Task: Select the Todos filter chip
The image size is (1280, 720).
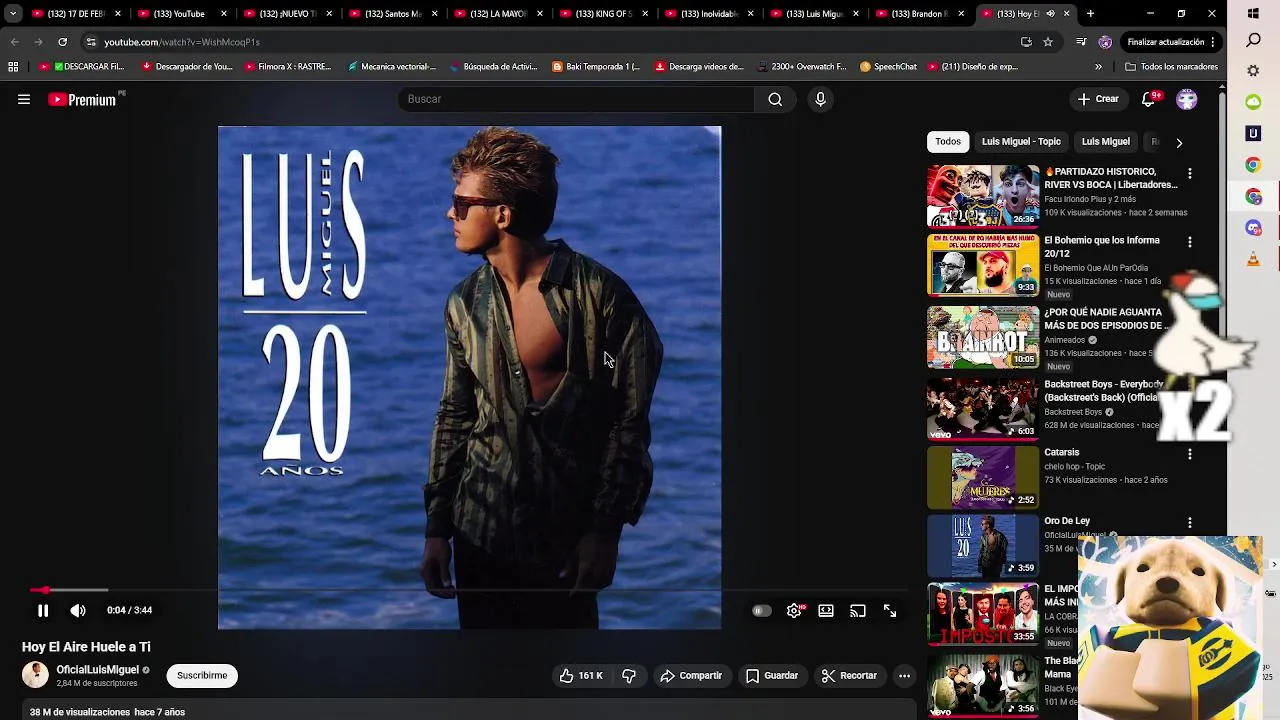Action: 948,142
